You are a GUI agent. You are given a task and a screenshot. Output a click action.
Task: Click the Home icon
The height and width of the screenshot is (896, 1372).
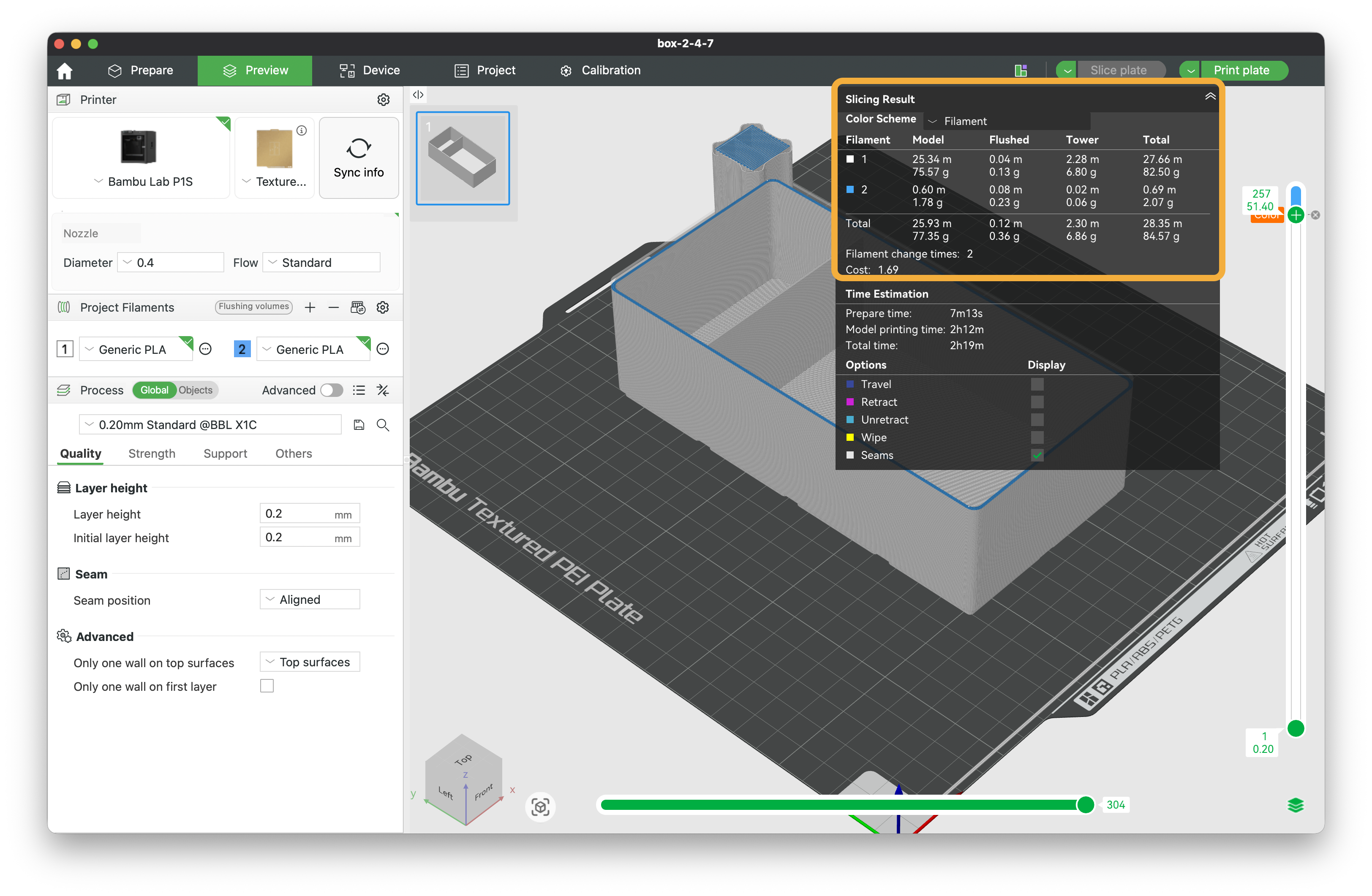[x=65, y=70]
